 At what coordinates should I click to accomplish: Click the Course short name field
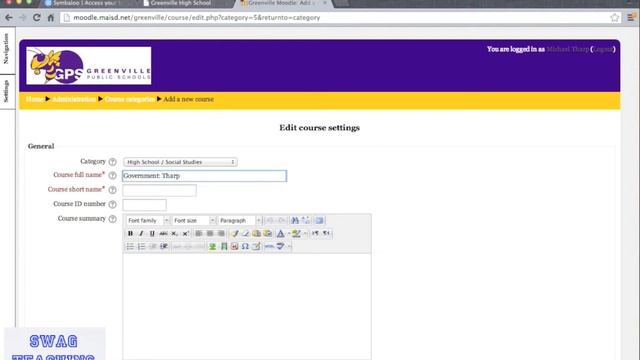click(160, 190)
